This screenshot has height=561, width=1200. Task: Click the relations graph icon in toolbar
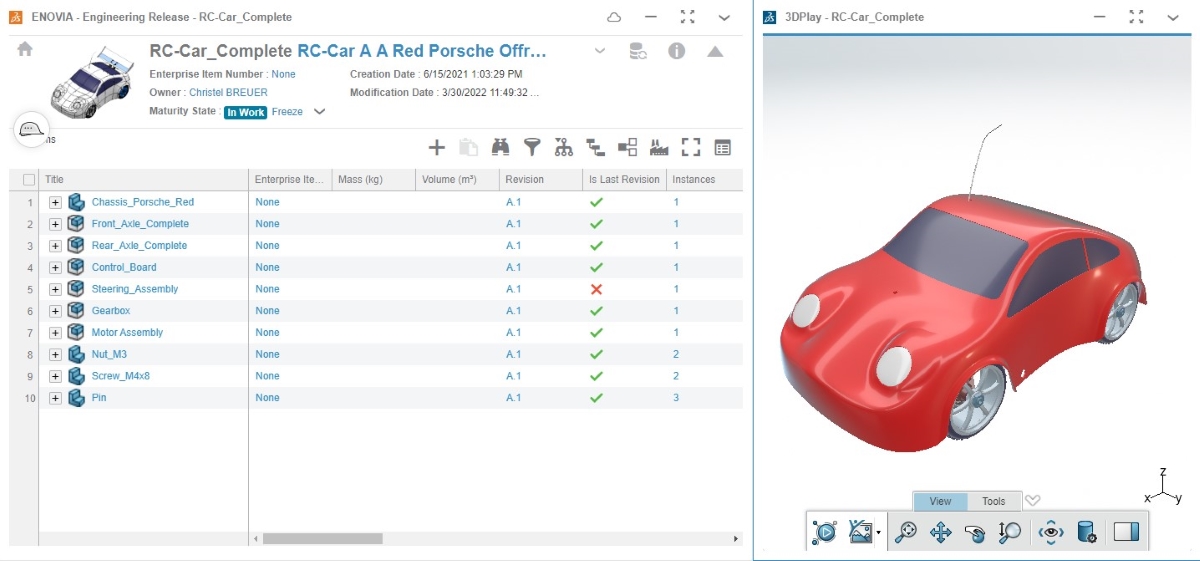point(628,148)
